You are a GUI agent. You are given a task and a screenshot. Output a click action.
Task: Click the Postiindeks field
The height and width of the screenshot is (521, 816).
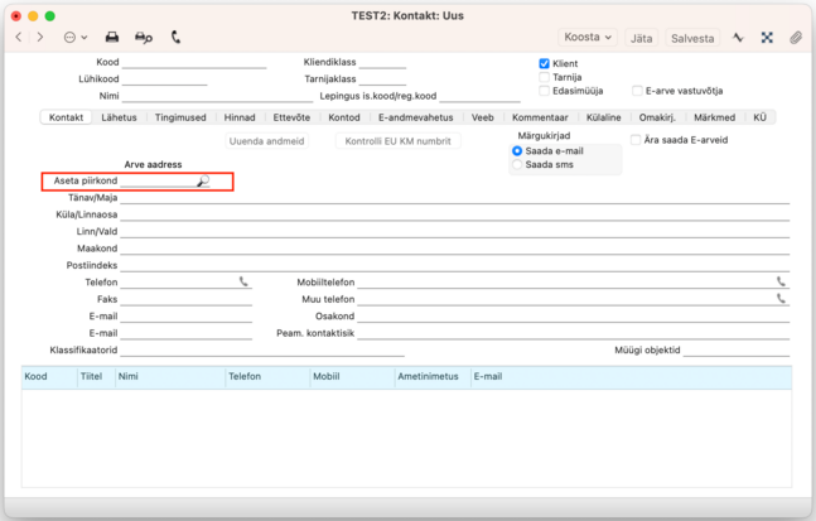(x=455, y=265)
